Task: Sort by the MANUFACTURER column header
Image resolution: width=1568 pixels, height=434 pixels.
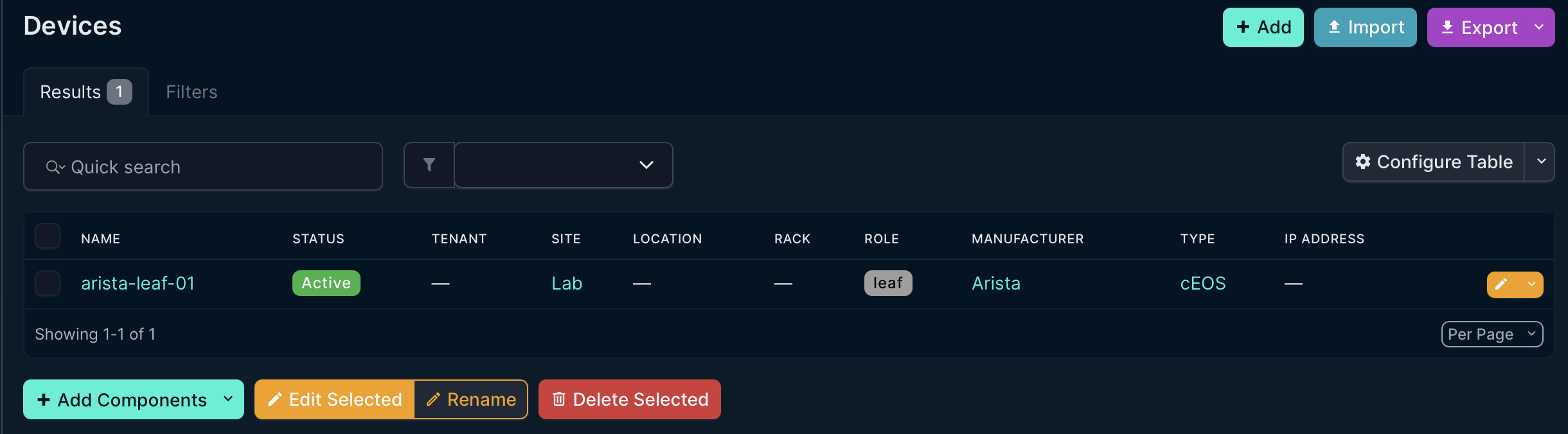Action: pos(1028,239)
